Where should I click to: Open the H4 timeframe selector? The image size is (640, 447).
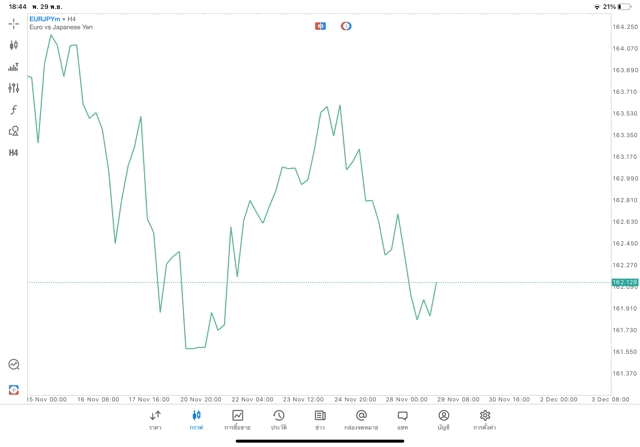click(x=13, y=153)
